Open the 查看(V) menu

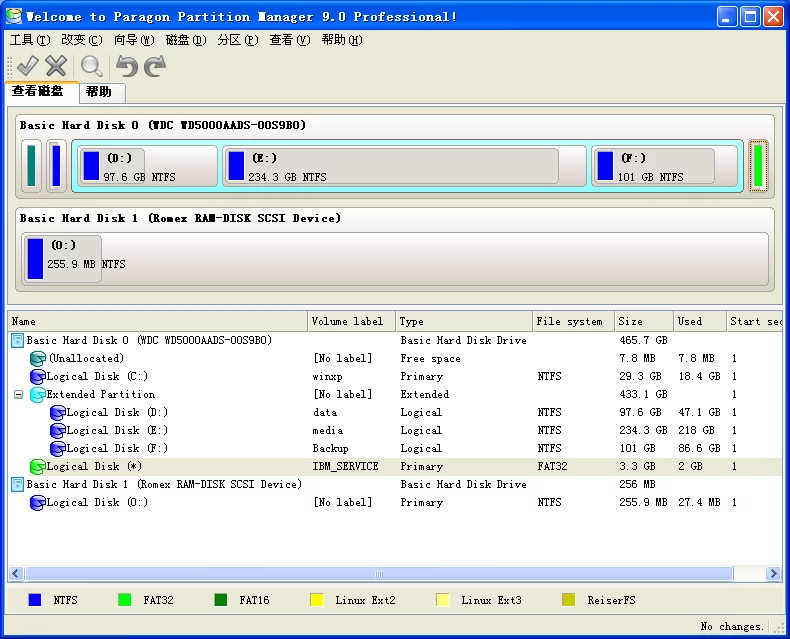[290, 40]
